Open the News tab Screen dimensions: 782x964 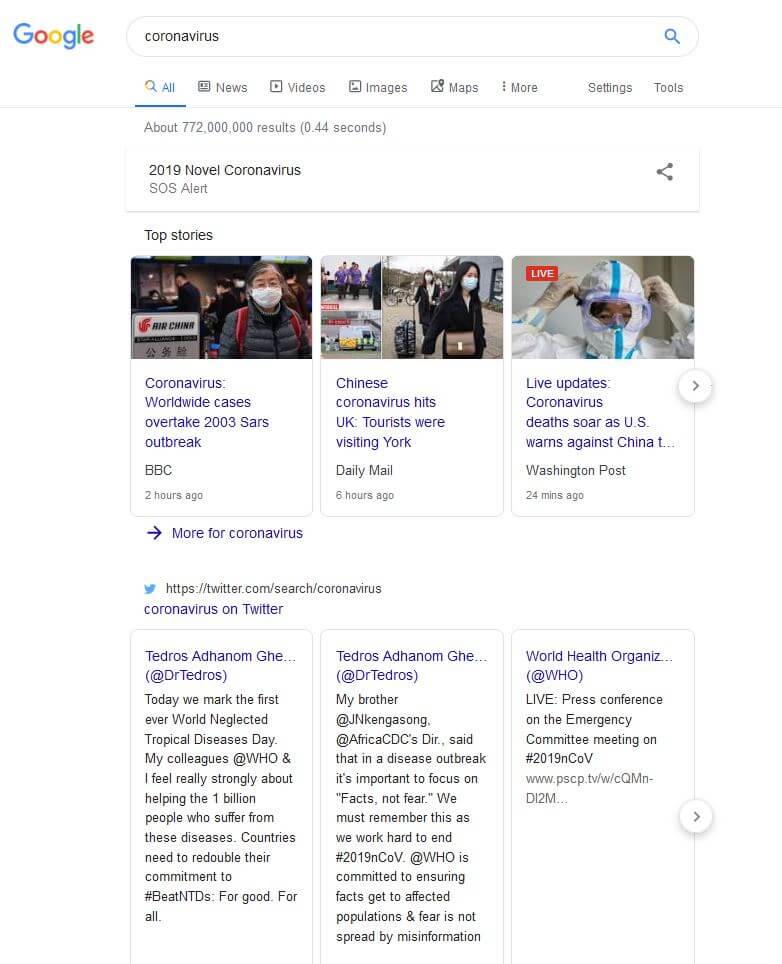point(222,87)
